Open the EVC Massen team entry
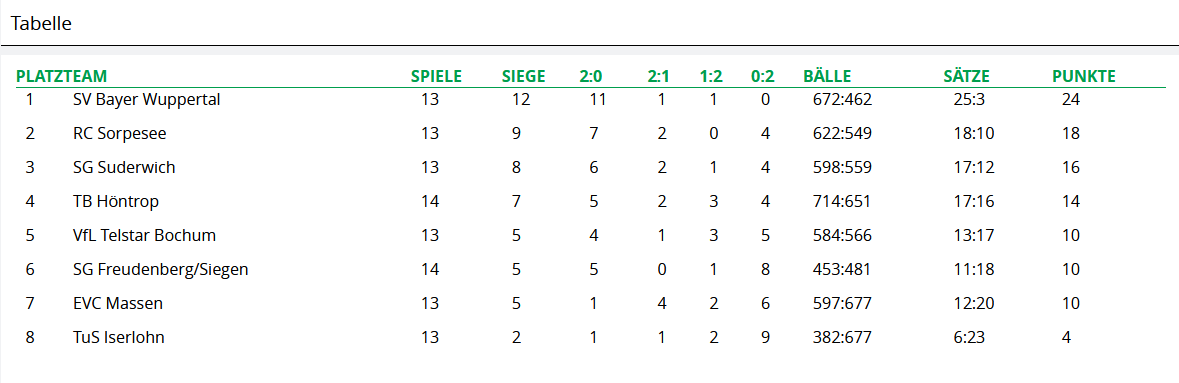 (118, 304)
